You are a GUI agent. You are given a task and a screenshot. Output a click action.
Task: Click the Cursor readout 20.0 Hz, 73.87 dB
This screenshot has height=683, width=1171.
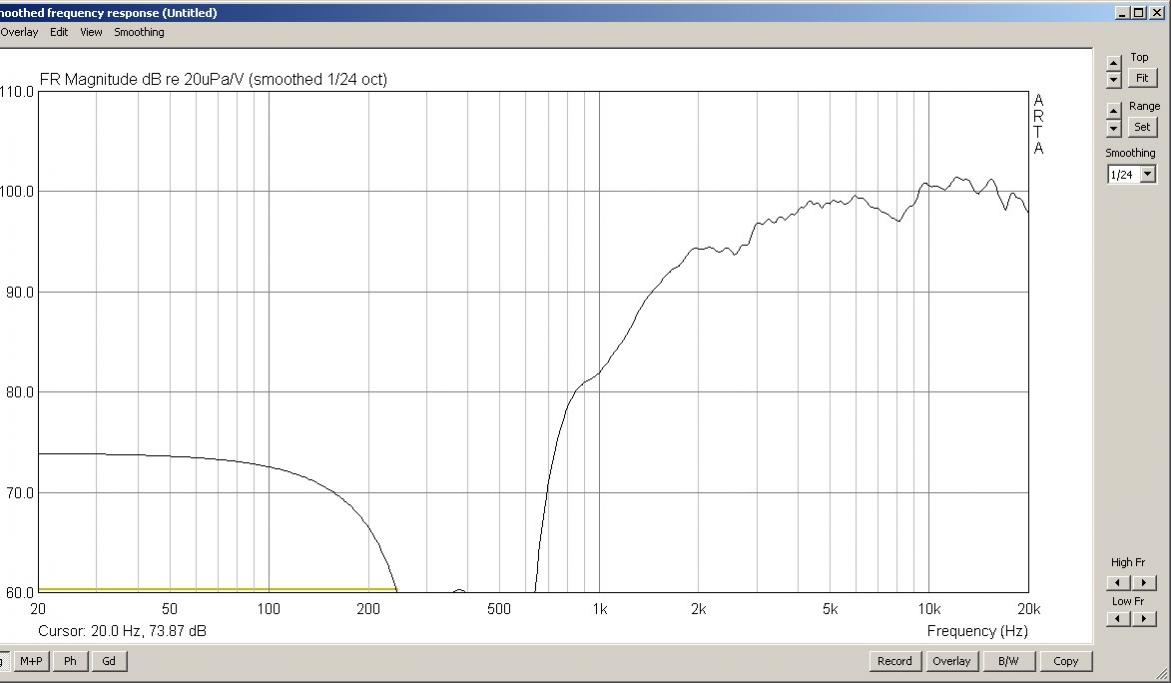122,631
